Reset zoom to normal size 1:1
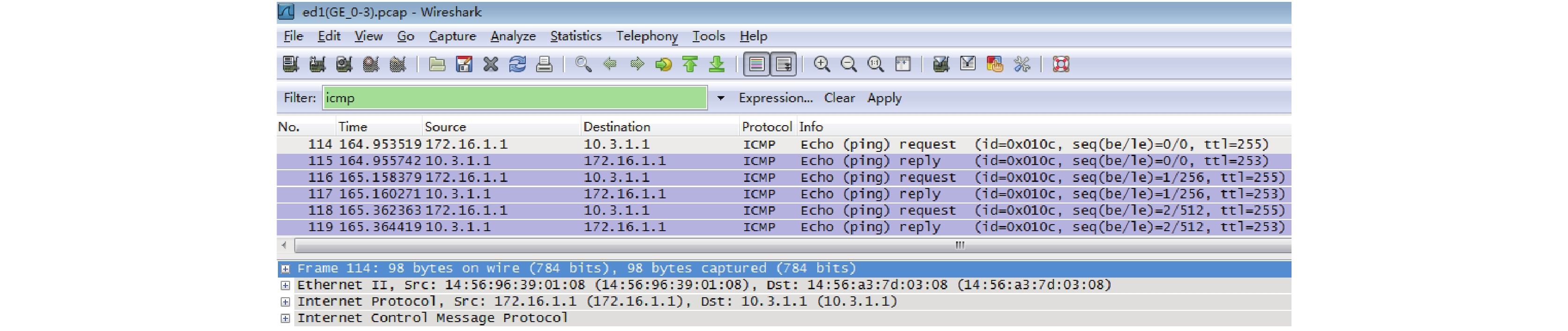The image size is (1568, 331). [875, 64]
